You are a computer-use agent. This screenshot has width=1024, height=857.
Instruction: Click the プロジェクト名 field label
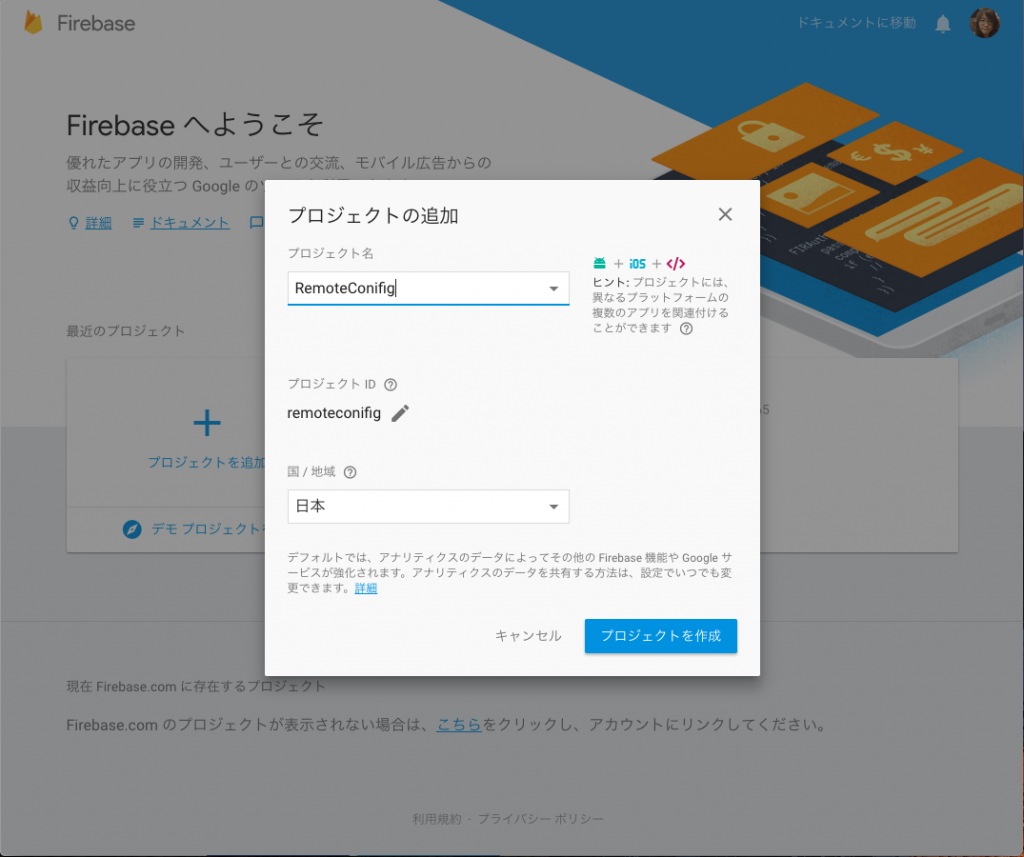[330, 253]
